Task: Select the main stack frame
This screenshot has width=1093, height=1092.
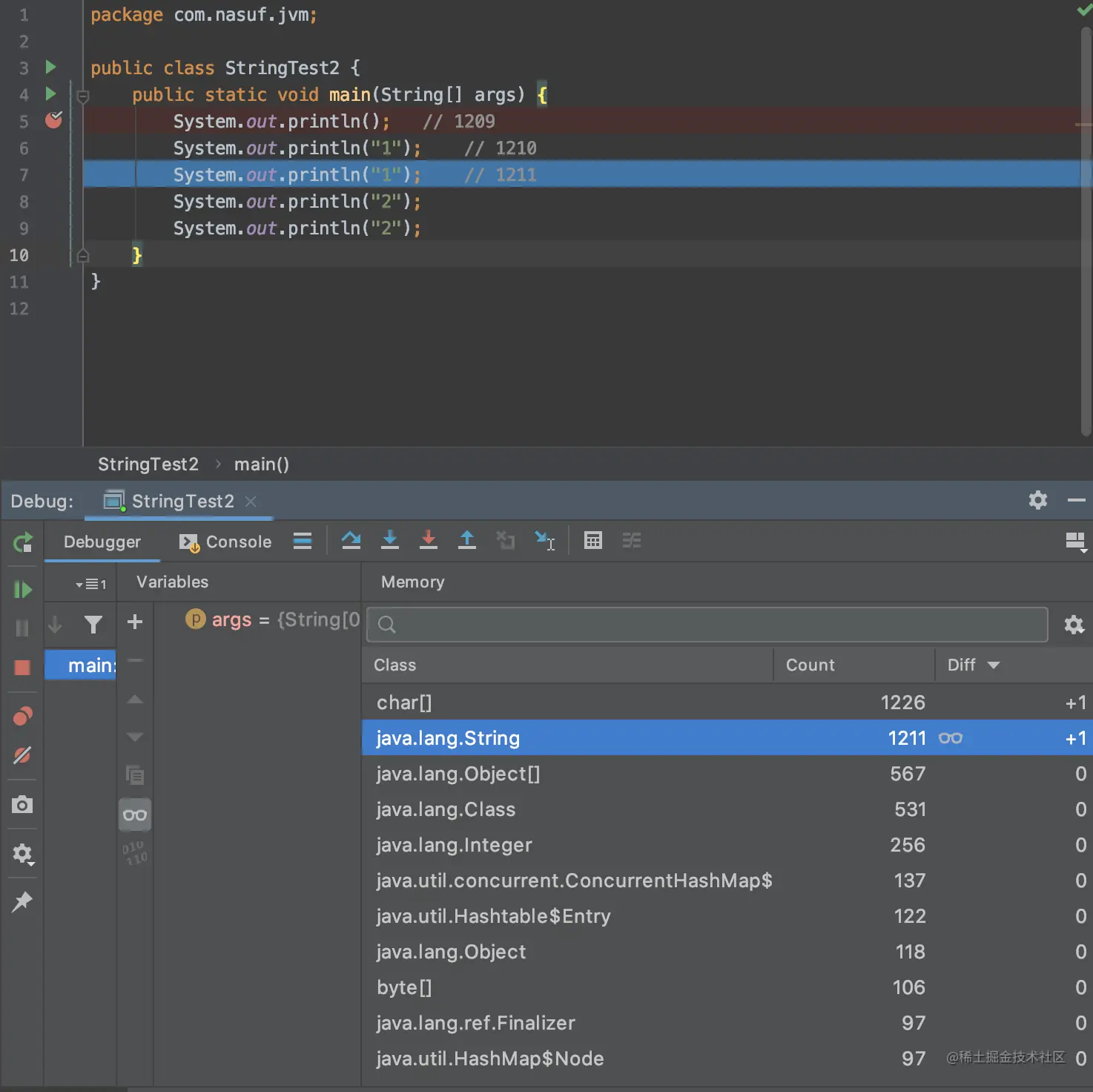Action: pyautogui.click(x=80, y=665)
